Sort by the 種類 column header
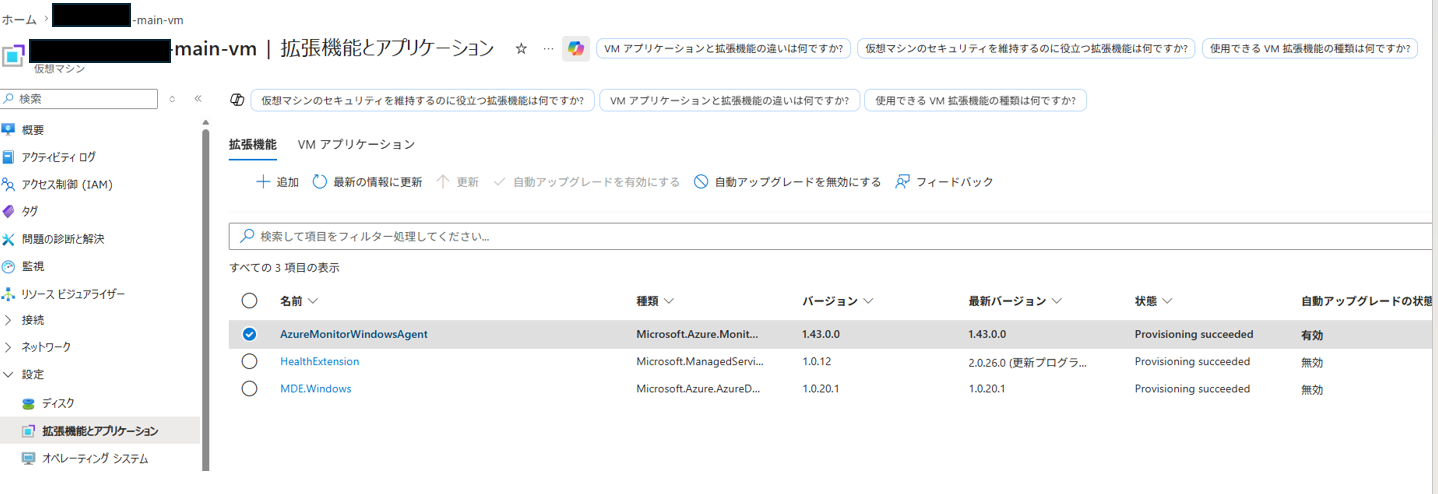The height and width of the screenshot is (494, 1438). 655,301
